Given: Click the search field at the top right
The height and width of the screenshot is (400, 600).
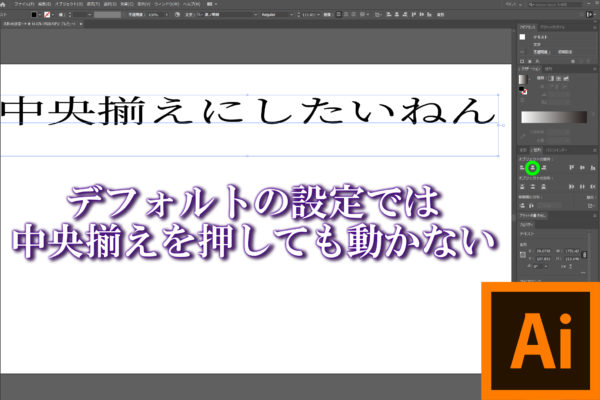Looking at the screenshot, I should [x=556, y=4].
